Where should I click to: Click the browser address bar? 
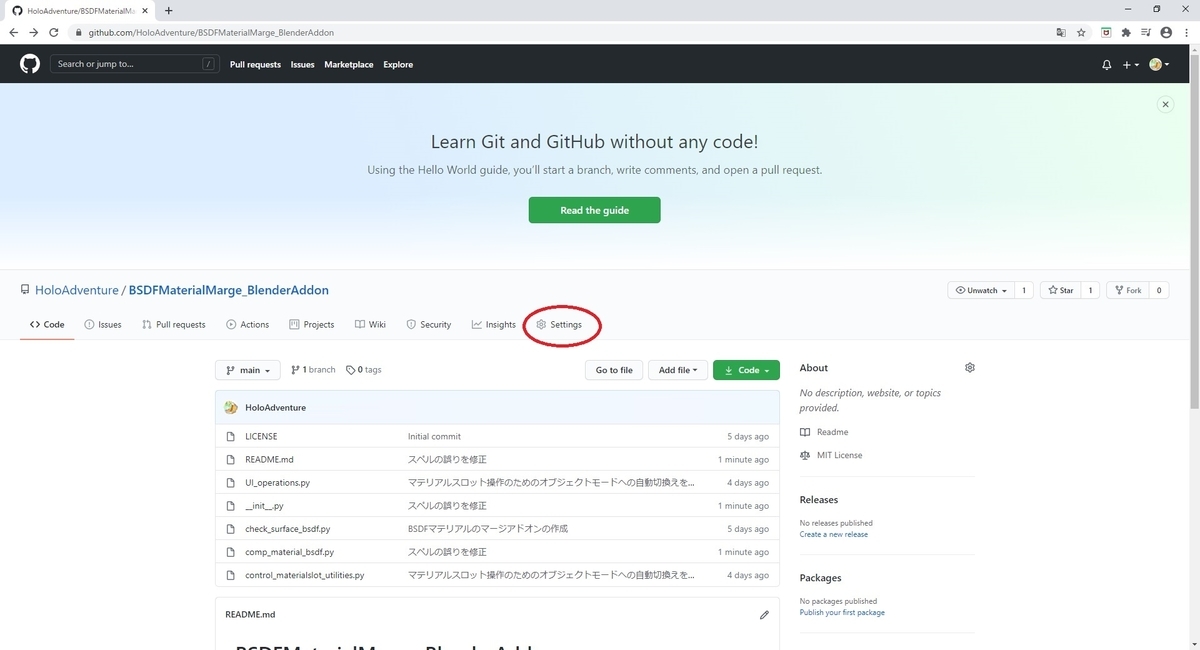(x=560, y=32)
